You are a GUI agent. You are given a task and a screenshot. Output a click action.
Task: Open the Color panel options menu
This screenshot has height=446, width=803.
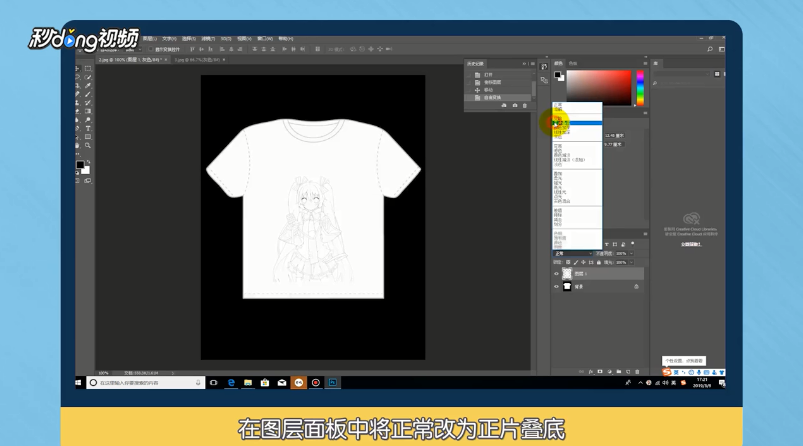coord(645,63)
